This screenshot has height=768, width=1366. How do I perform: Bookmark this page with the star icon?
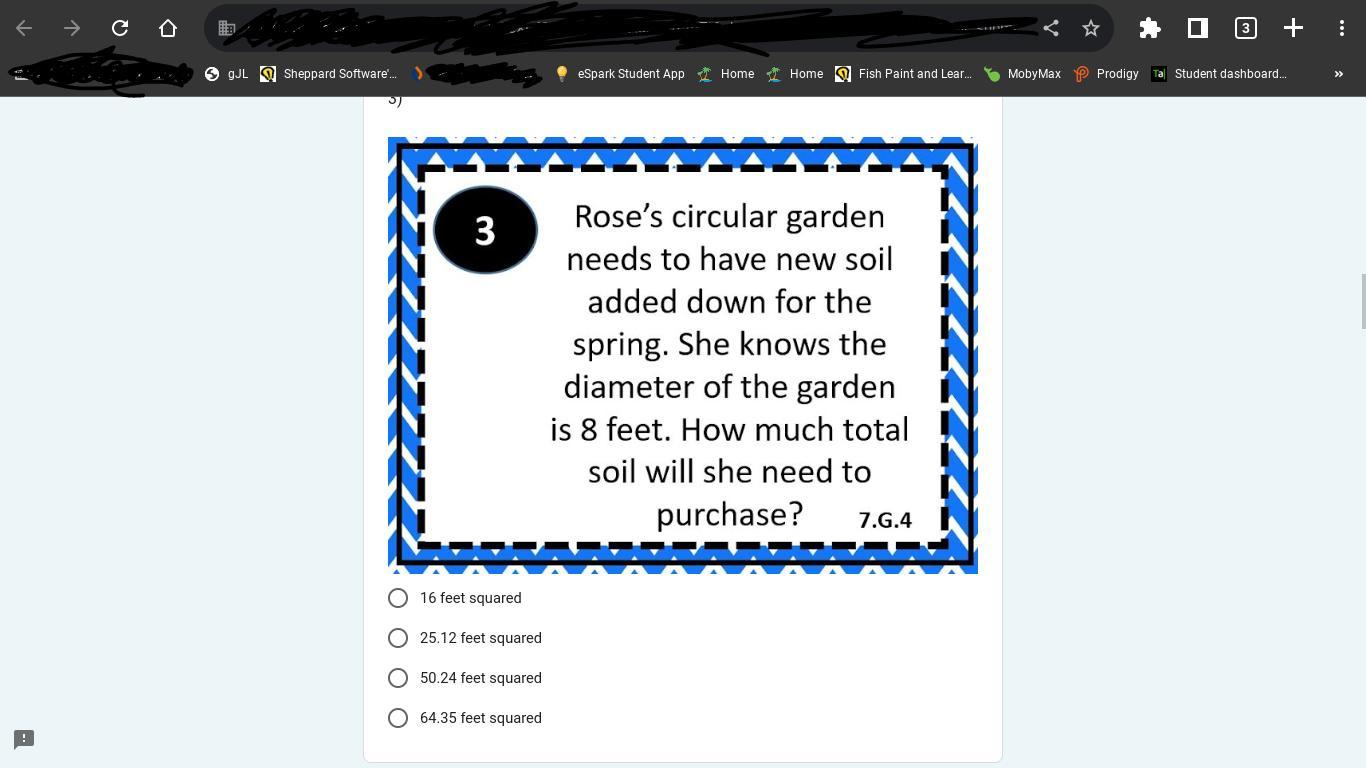coord(1091,28)
